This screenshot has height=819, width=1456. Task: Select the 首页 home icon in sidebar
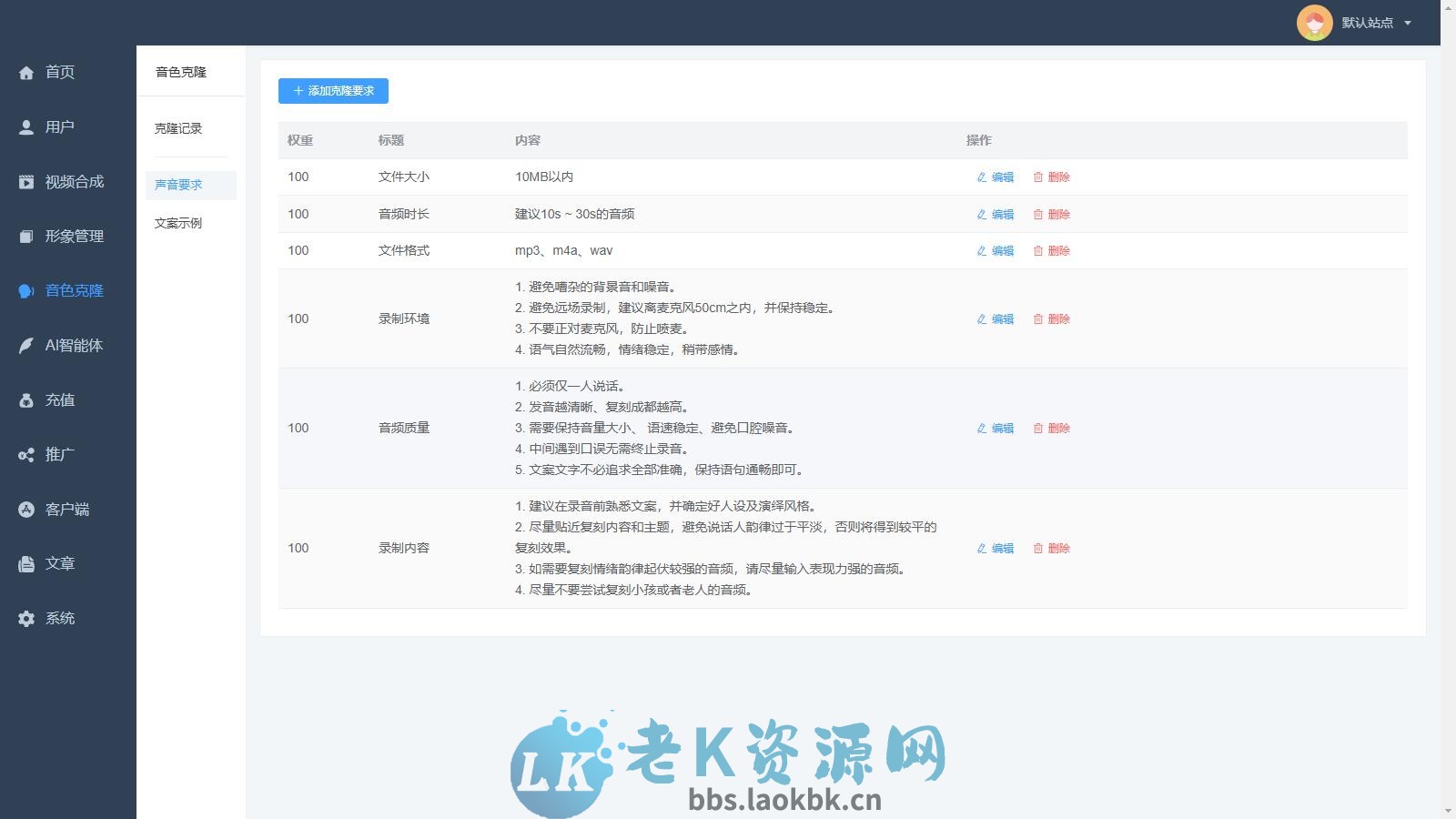(26, 72)
